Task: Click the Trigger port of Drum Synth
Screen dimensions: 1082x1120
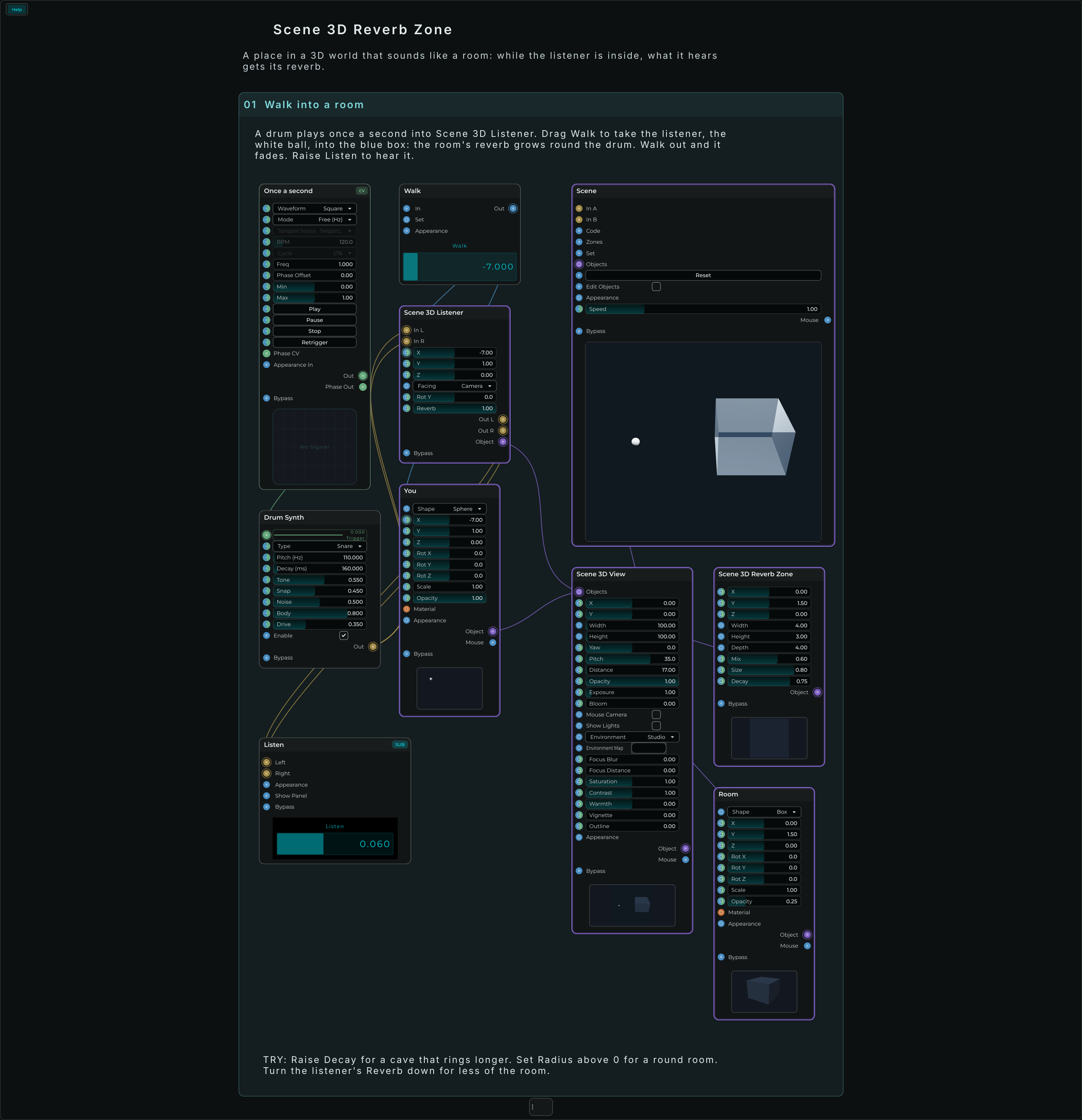Action: pyautogui.click(x=266, y=535)
